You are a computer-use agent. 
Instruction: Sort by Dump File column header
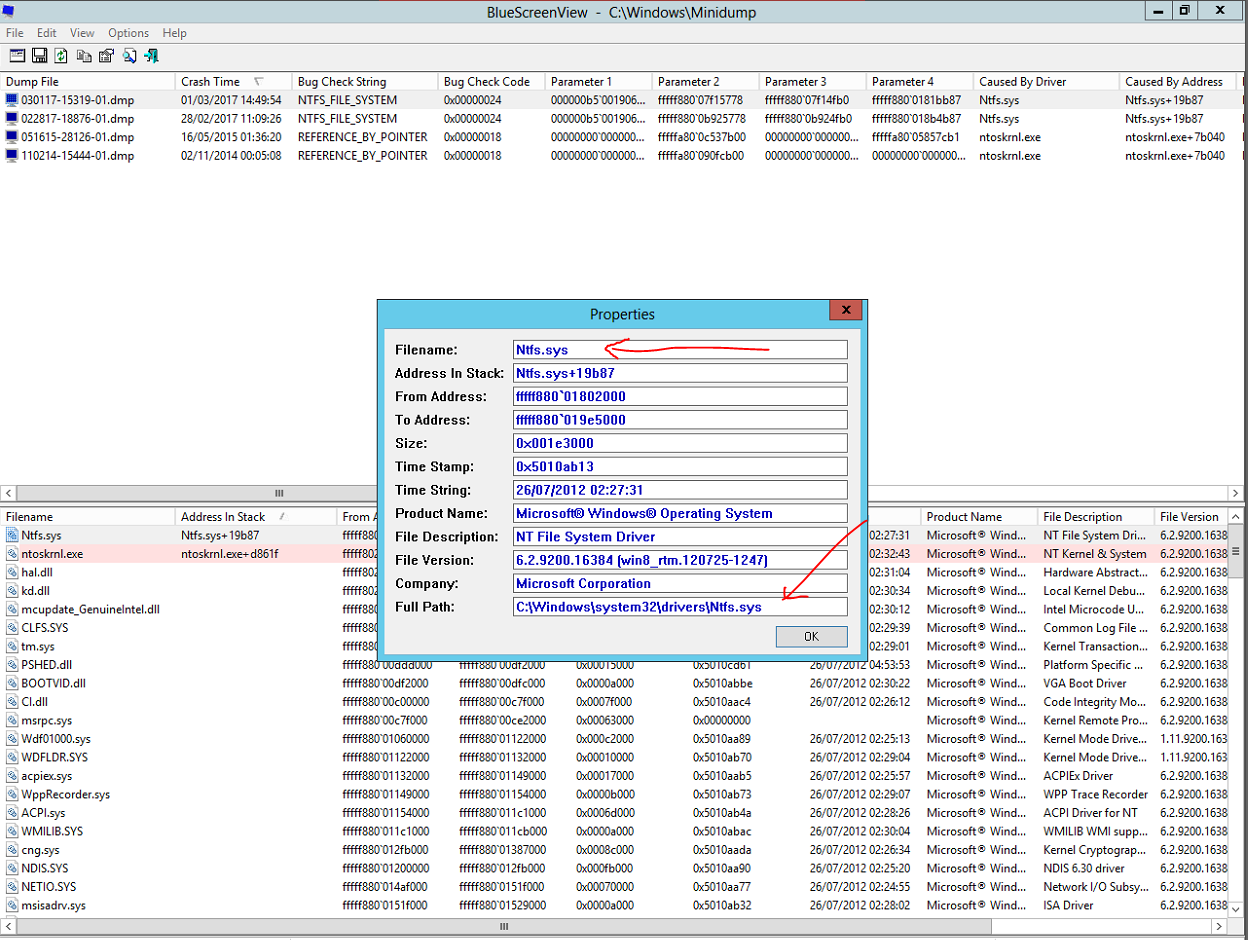click(x=87, y=81)
